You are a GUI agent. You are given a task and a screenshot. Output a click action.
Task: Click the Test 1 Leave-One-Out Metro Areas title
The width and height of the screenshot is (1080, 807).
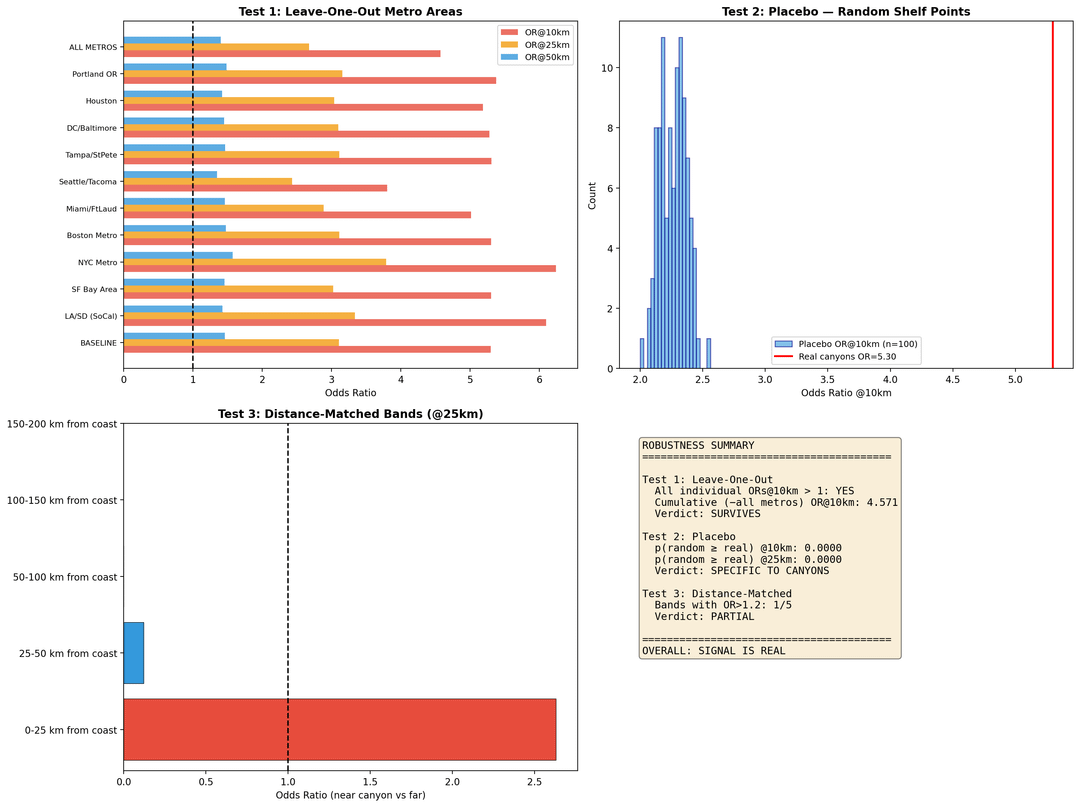pos(349,11)
